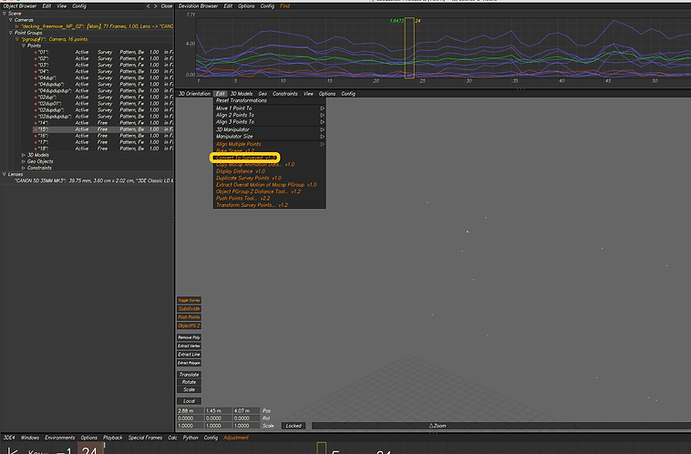Open the Constraints menu in orientation panel
The image size is (691, 454).
coord(285,94)
